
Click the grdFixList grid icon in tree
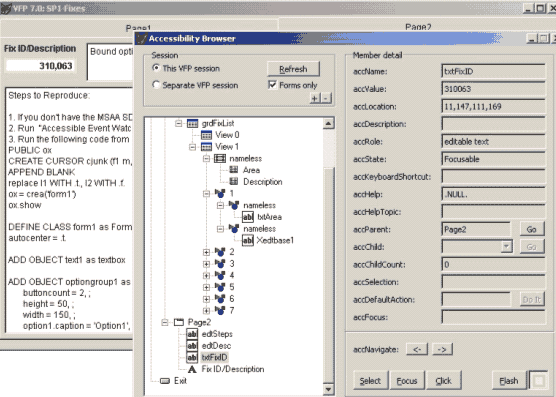193,123
